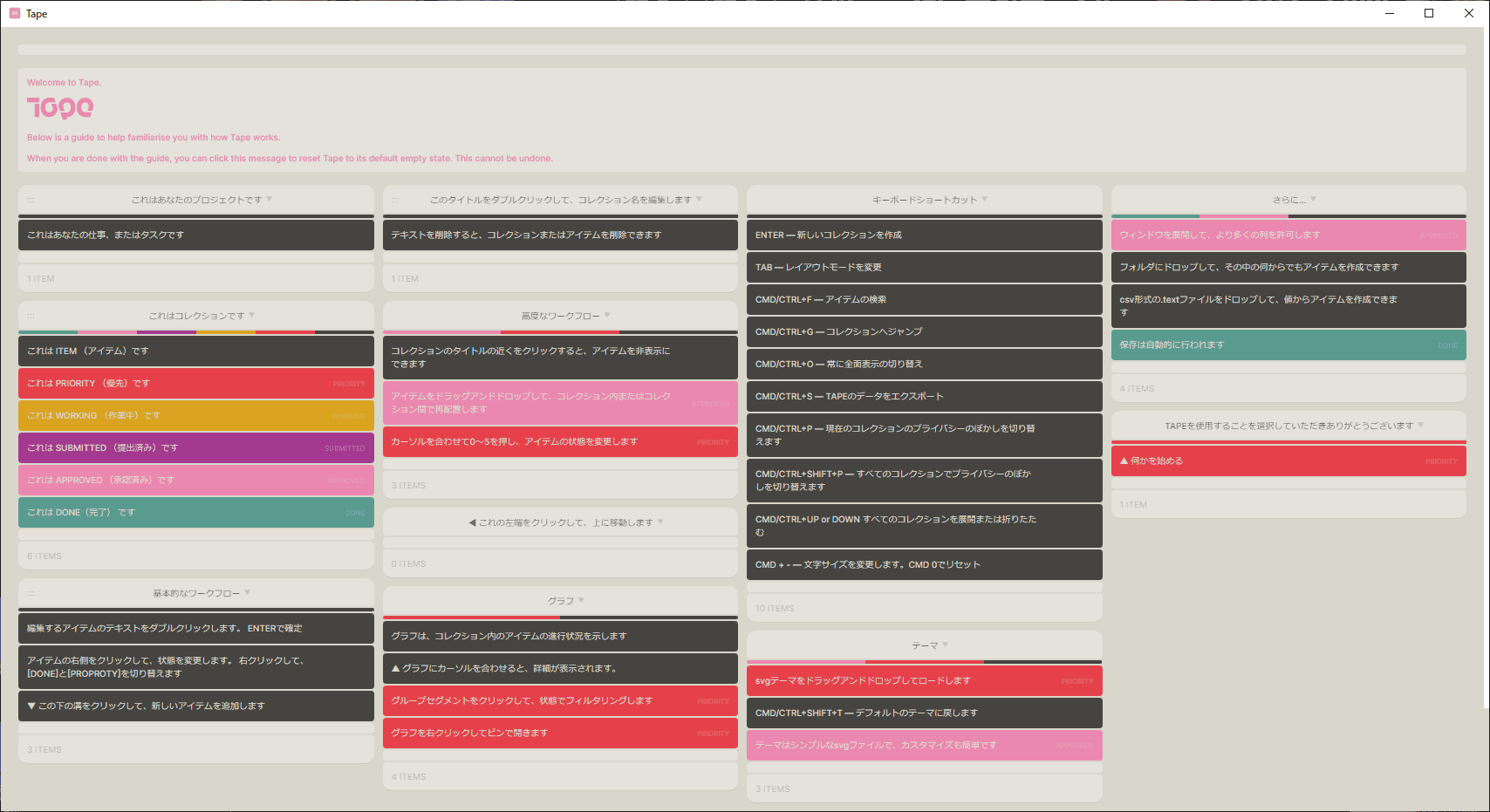Select CMD/CTRL+O — 常に全面表示の切り替え item
The height and width of the screenshot is (812, 1490).
point(925,364)
